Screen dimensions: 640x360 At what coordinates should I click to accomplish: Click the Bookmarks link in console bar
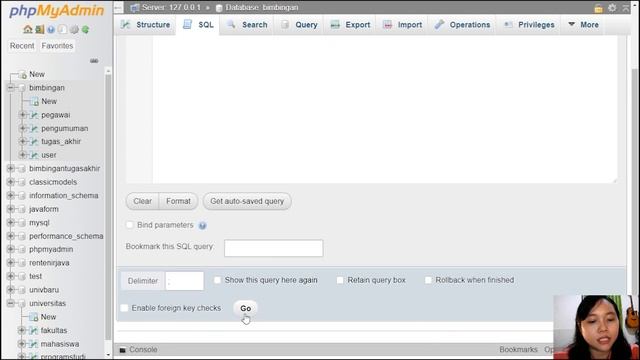point(518,350)
